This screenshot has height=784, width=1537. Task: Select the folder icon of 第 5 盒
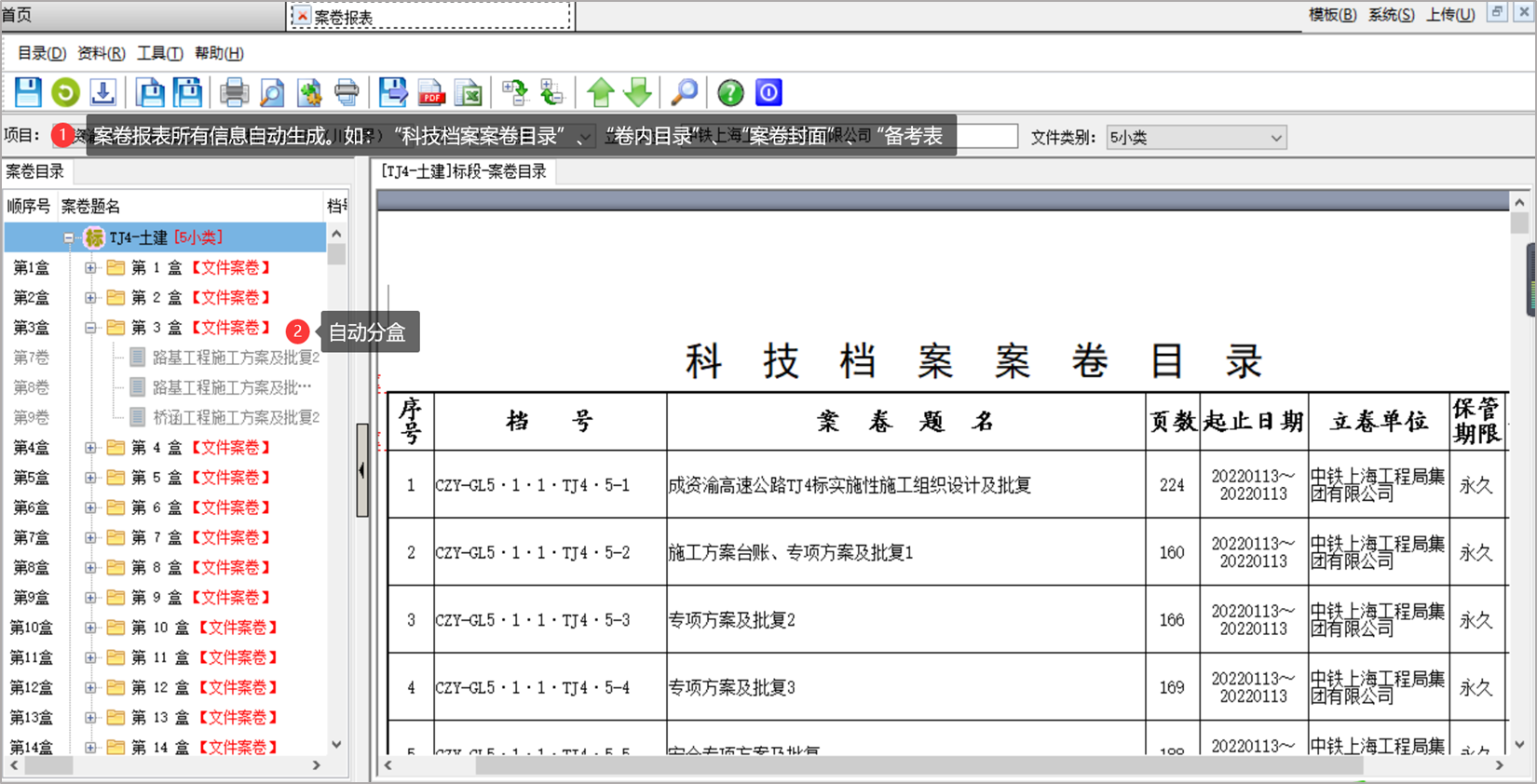click(116, 478)
